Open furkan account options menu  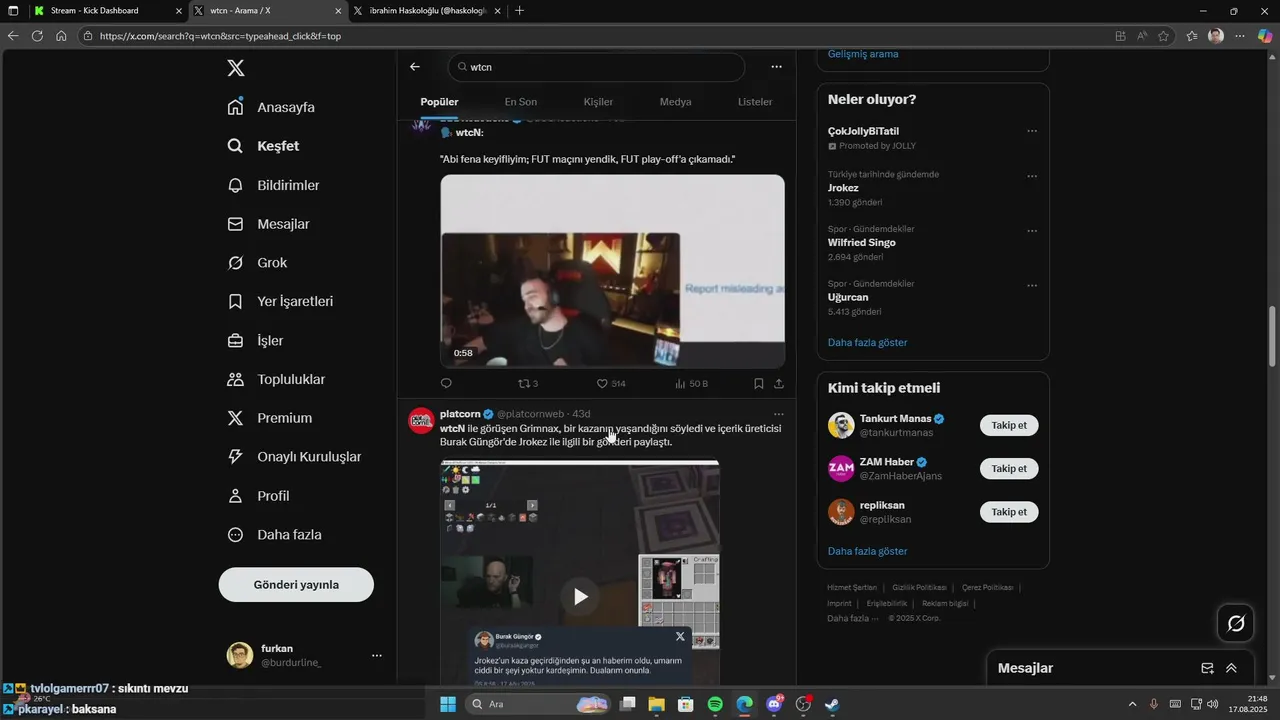[377, 655]
